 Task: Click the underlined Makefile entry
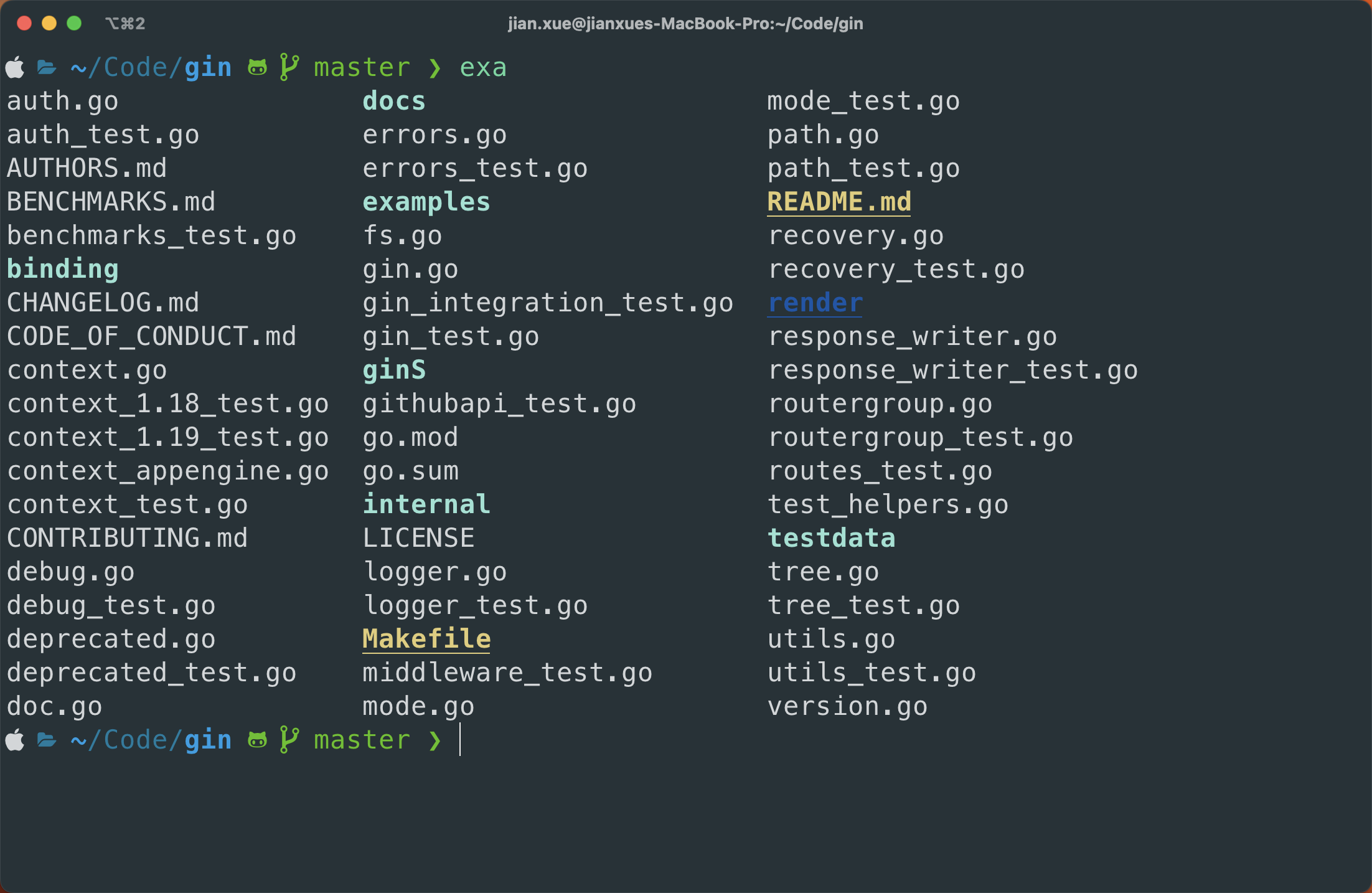[426, 639]
